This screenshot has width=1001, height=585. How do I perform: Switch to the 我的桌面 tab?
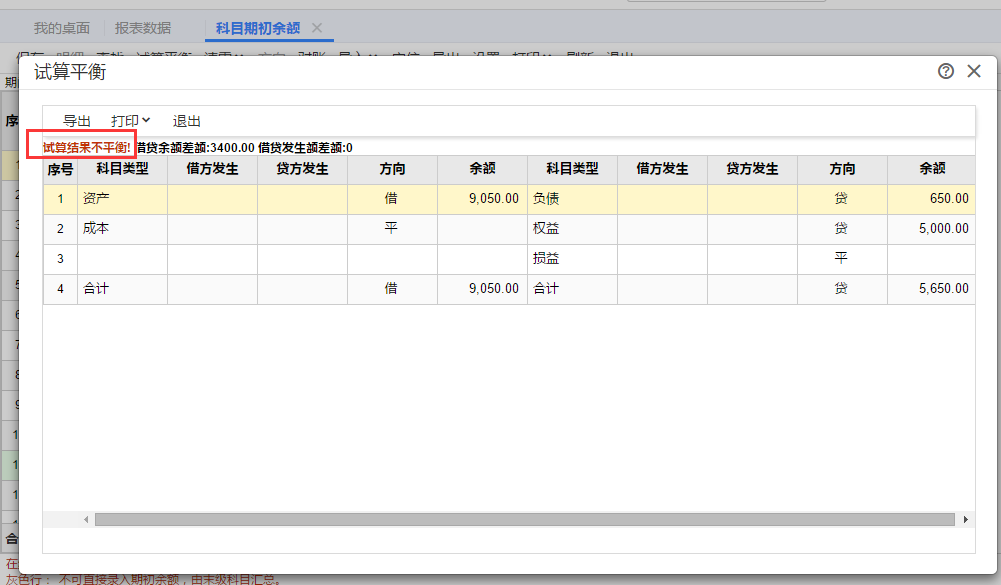coord(62,28)
